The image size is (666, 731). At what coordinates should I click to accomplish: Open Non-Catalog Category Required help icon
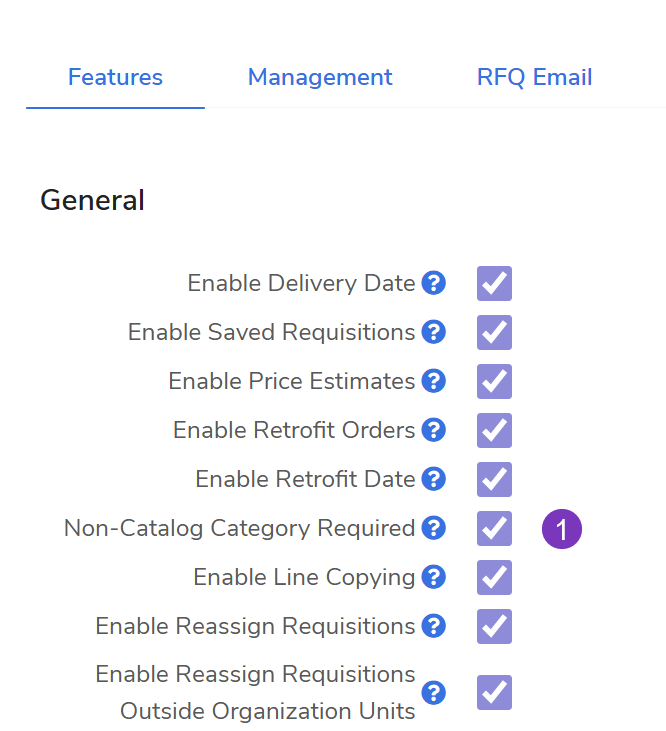point(433,528)
